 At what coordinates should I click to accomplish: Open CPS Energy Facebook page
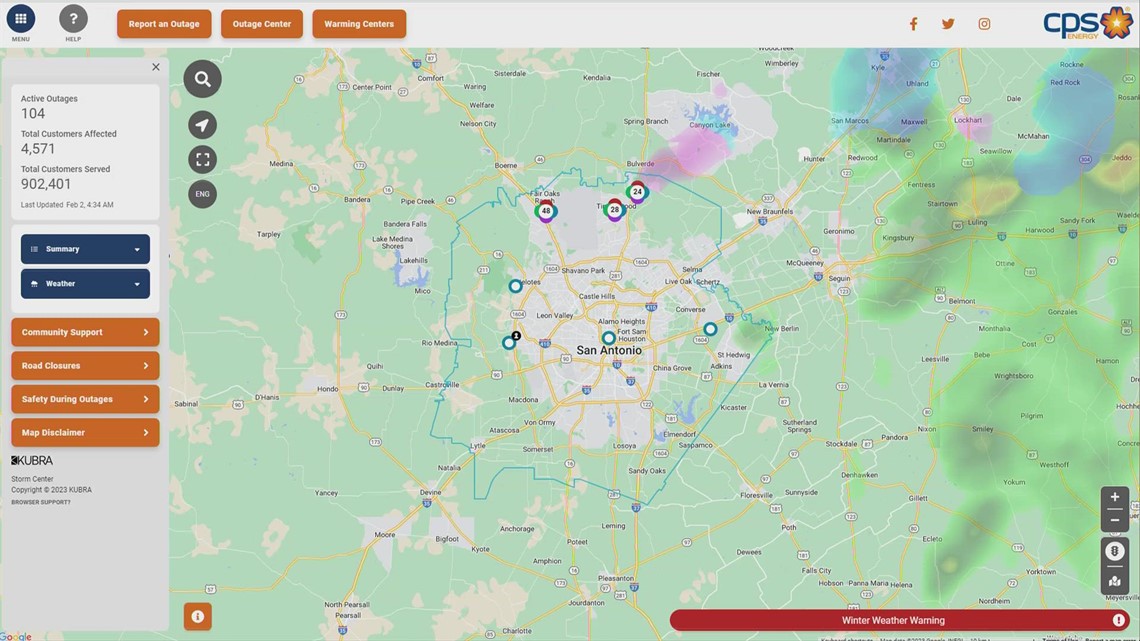(x=913, y=24)
